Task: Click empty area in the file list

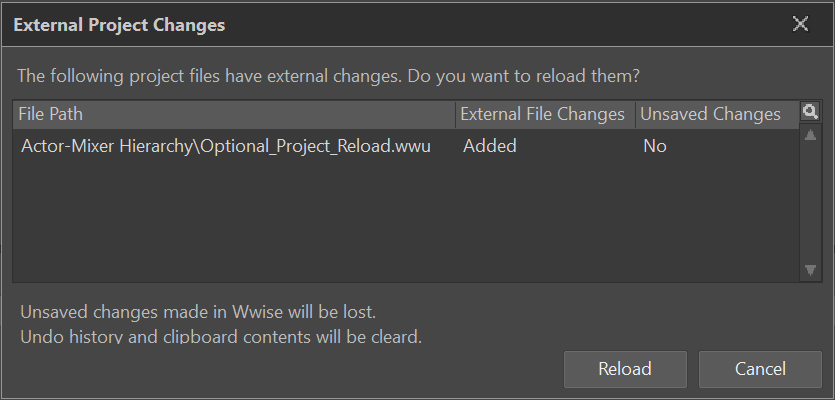Action: [x=406, y=220]
